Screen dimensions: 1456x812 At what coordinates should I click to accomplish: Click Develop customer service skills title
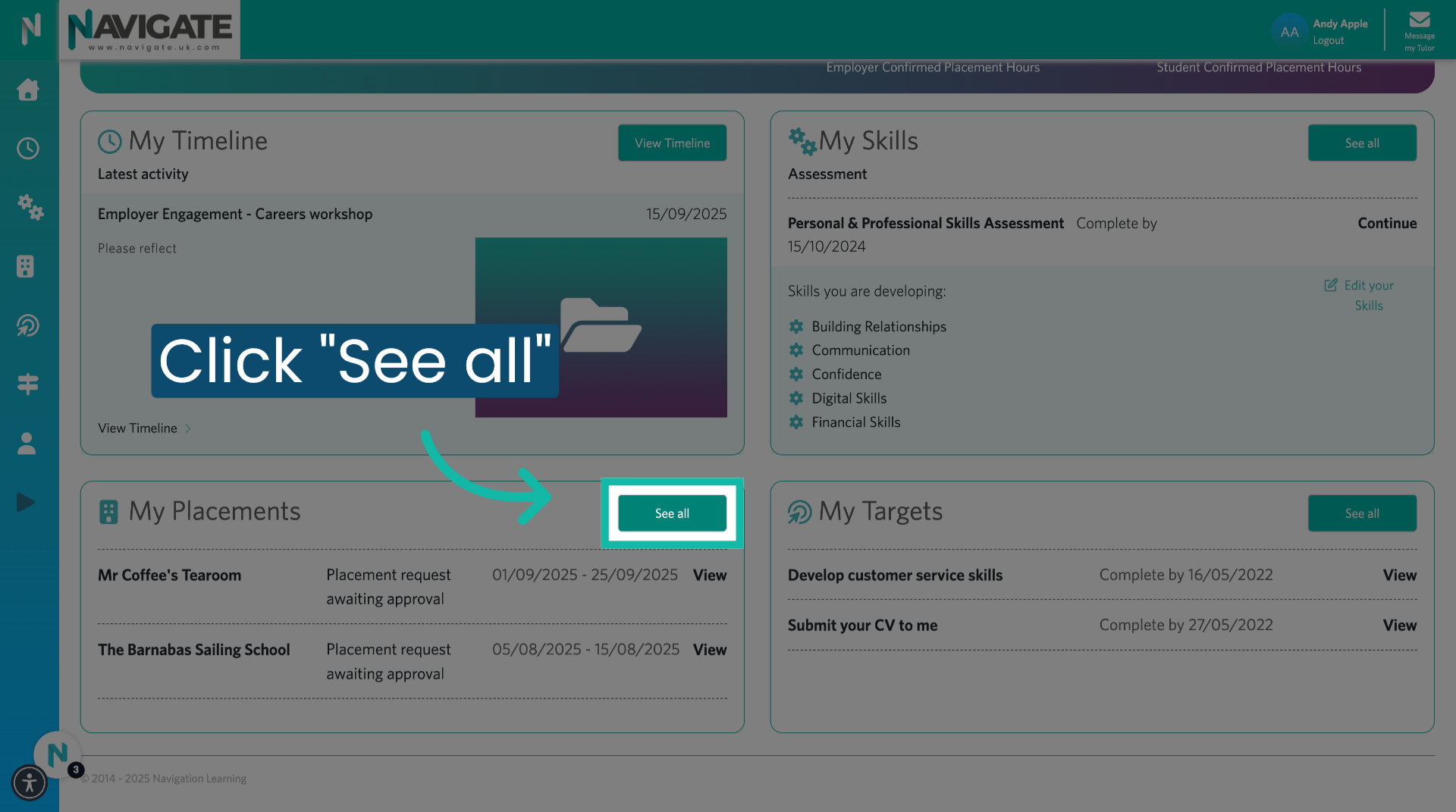(895, 575)
